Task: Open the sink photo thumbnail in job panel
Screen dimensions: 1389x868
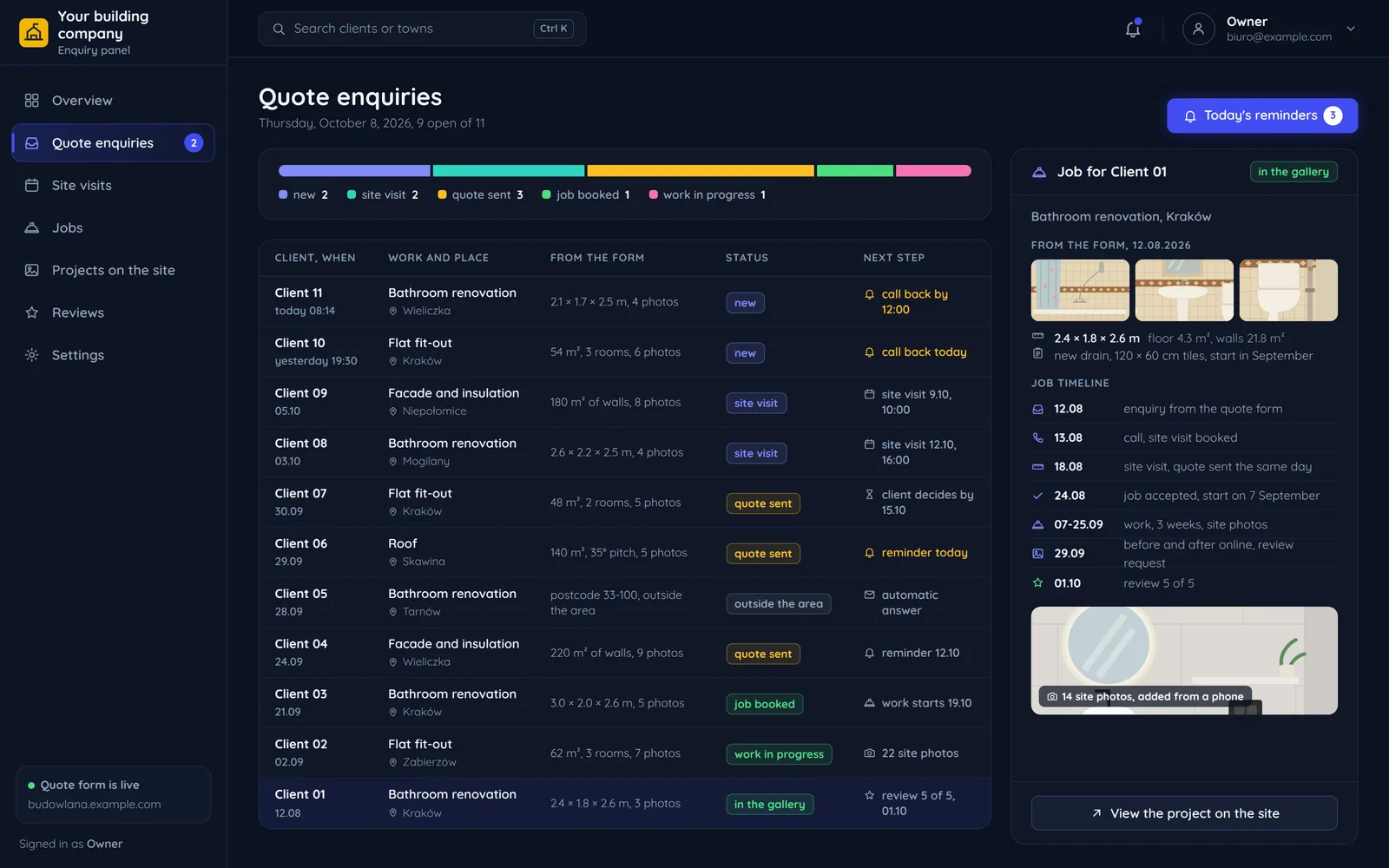Action: [x=1184, y=290]
